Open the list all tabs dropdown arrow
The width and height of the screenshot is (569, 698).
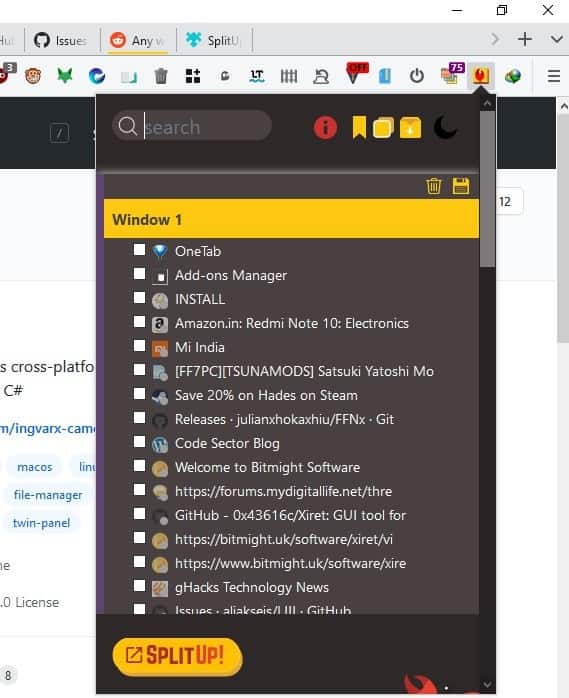[x=557, y=39]
